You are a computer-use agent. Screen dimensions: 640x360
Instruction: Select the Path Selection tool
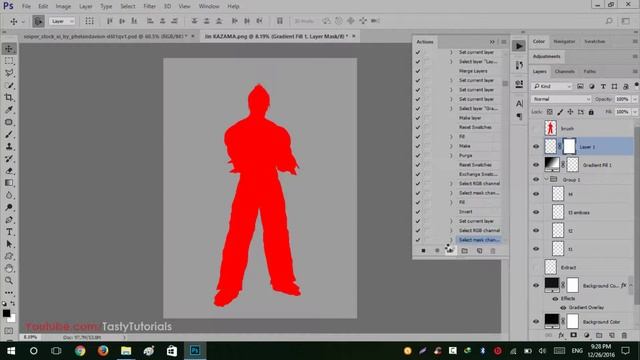[9, 244]
